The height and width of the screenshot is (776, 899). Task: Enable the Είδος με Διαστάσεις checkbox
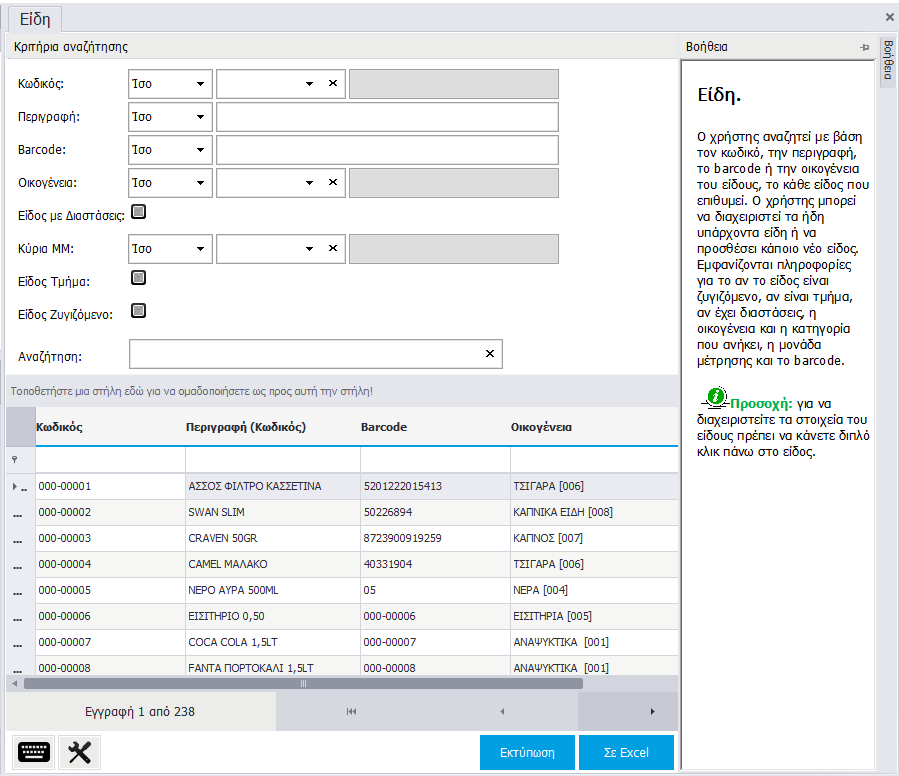pyautogui.click(x=139, y=212)
